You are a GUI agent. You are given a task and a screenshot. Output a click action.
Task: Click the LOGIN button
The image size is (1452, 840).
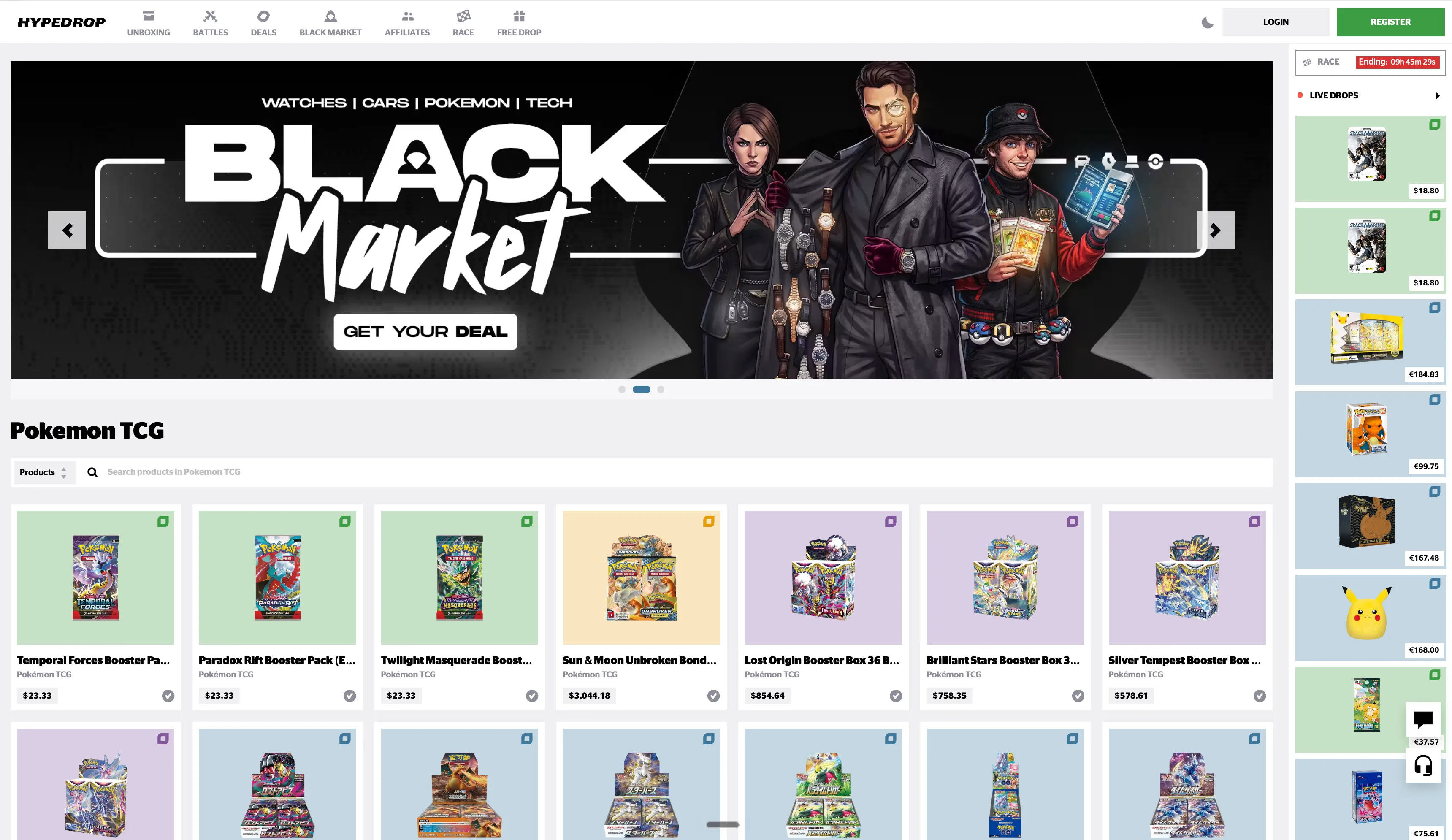pyautogui.click(x=1275, y=22)
